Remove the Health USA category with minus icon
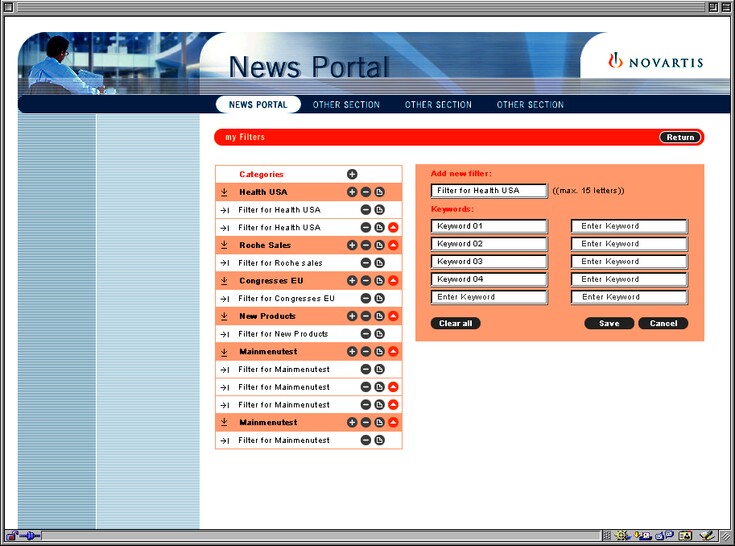Viewport: 735px width, 546px height. [366, 192]
